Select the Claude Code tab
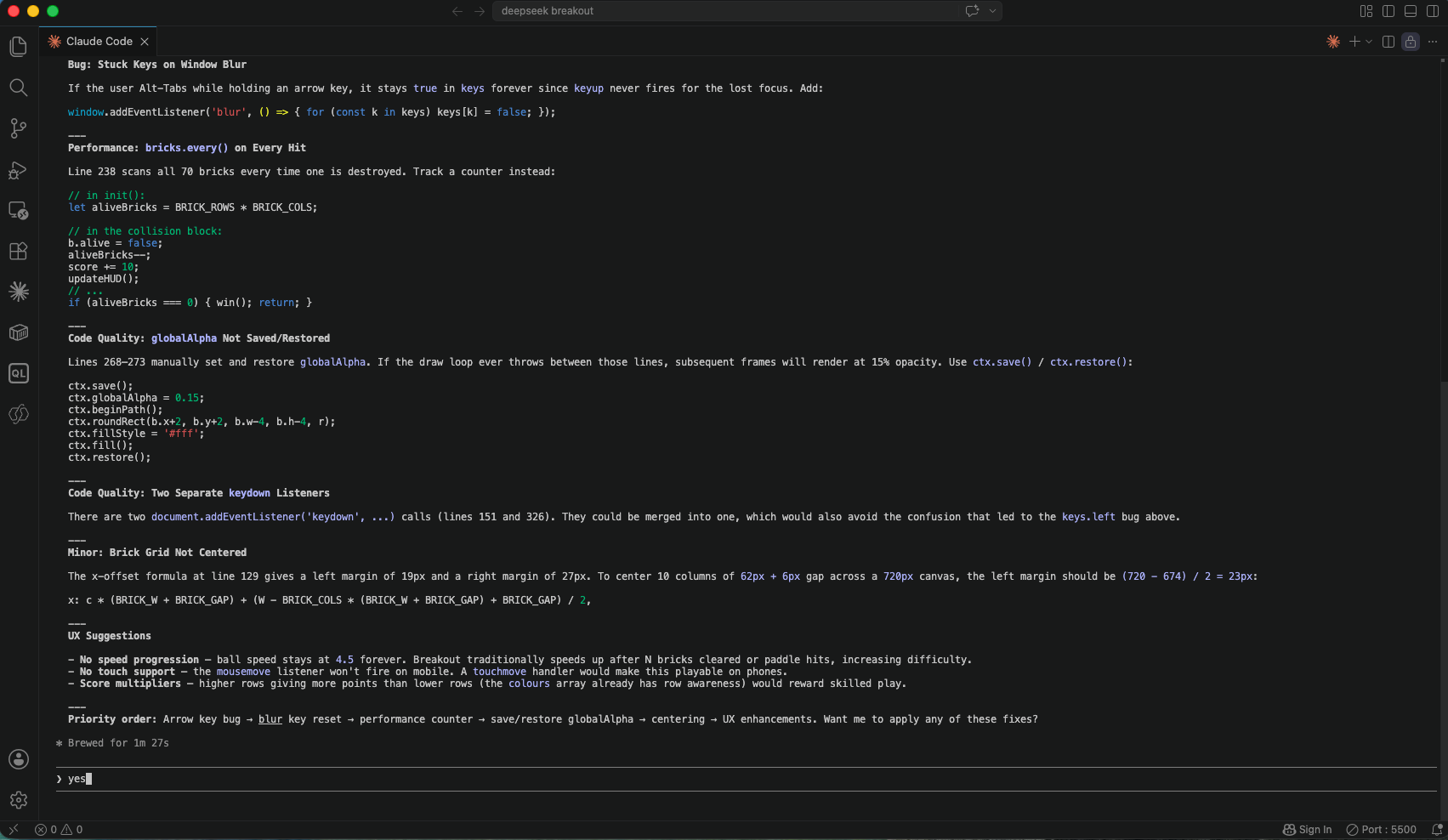This screenshot has width=1448, height=840. 98,41
